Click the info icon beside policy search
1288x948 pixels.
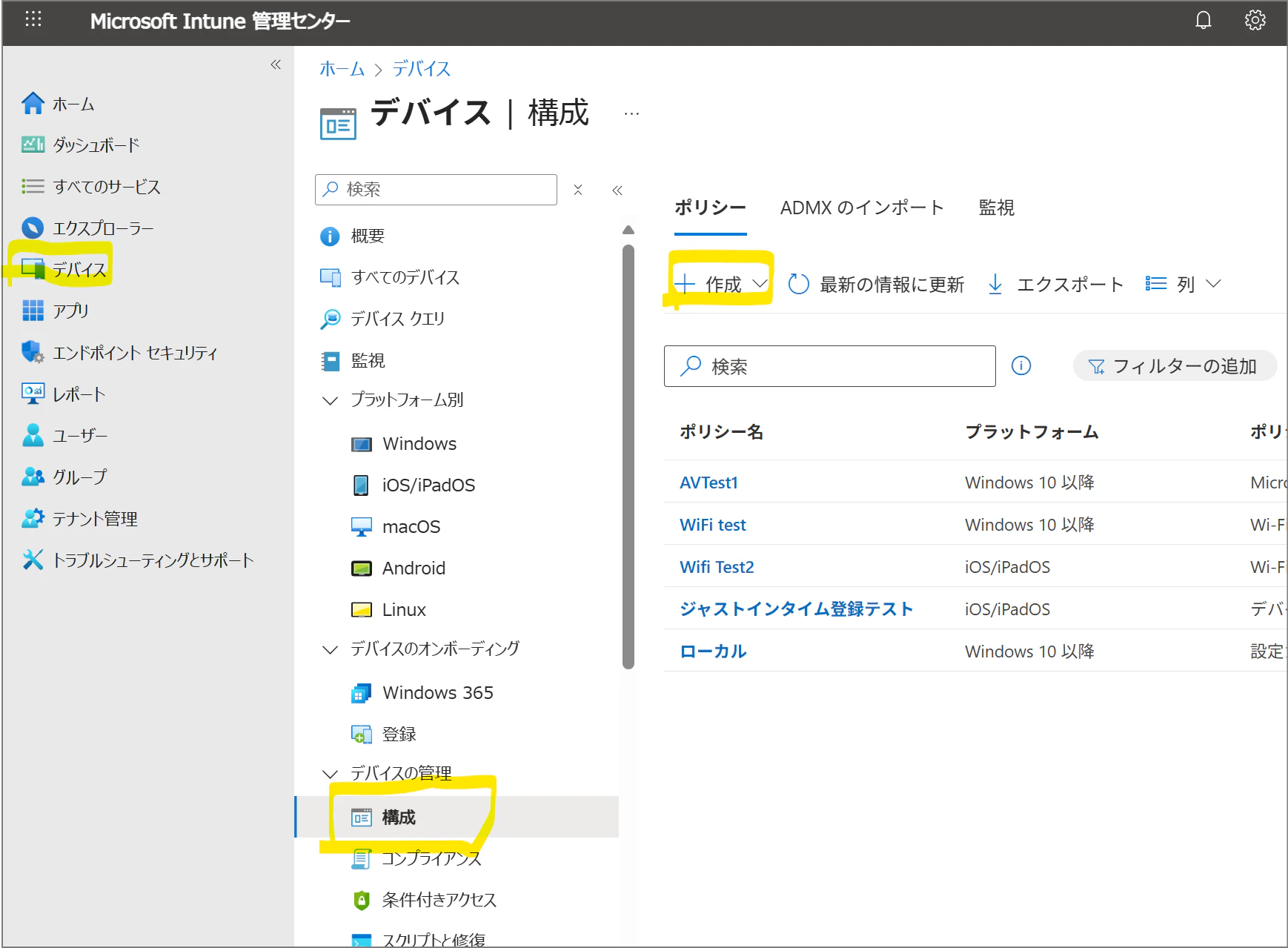coord(1021,365)
